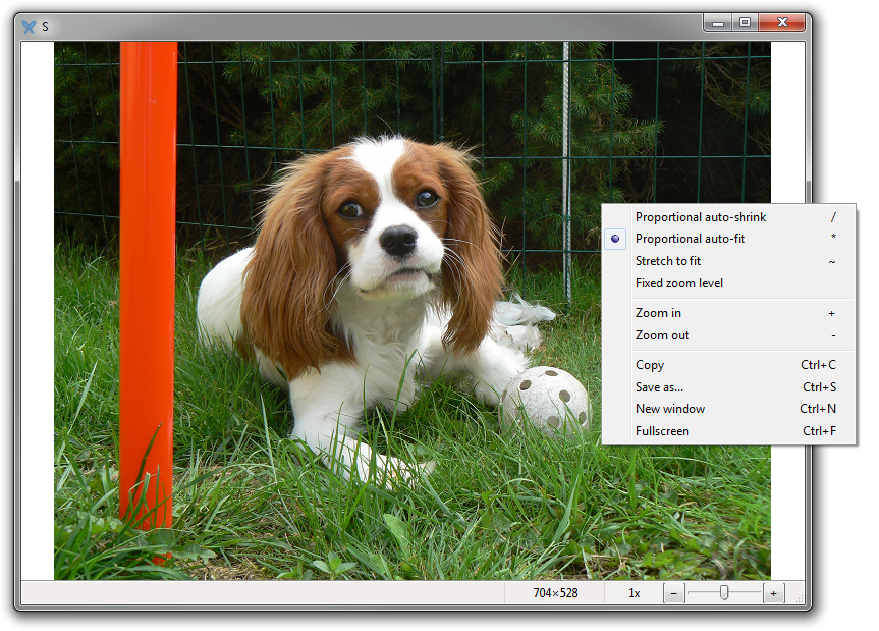Enable Proportional auto-shrink mode
Image resolution: width=879 pixels, height=631 pixels.
[700, 217]
